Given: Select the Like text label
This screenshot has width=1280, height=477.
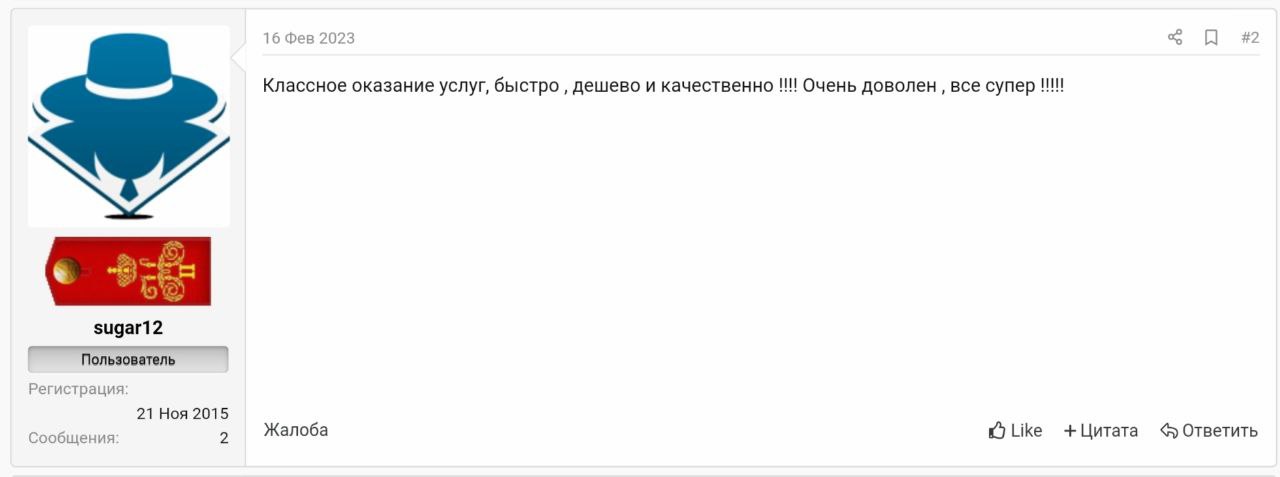Looking at the screenshot, I should (1026, 431).
